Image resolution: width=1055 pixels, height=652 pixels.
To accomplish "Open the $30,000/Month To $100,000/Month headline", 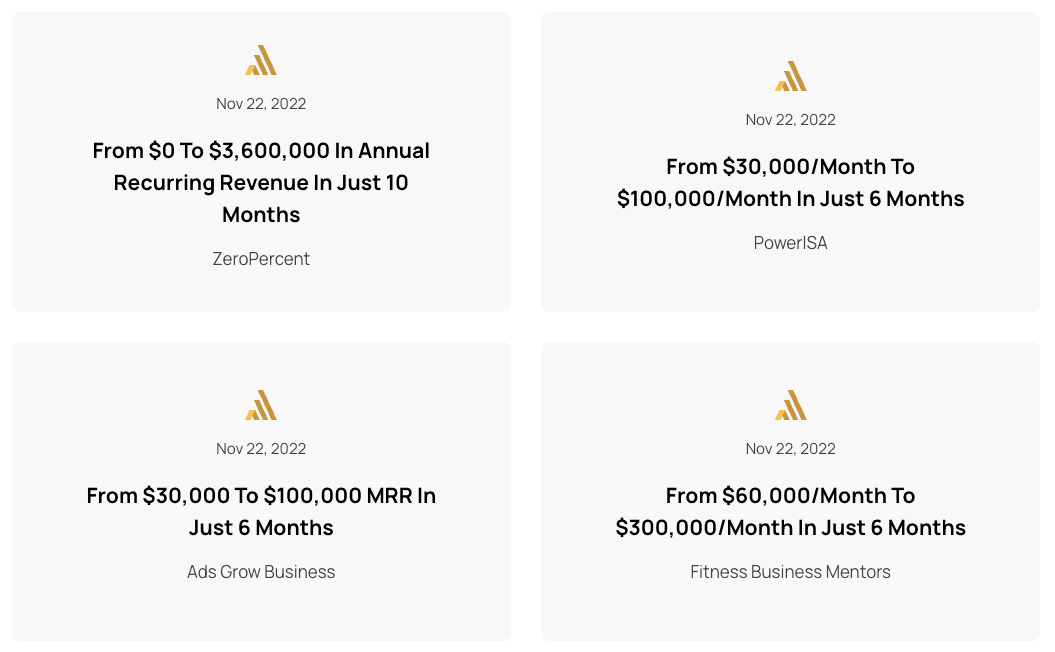I will (791, 182).
